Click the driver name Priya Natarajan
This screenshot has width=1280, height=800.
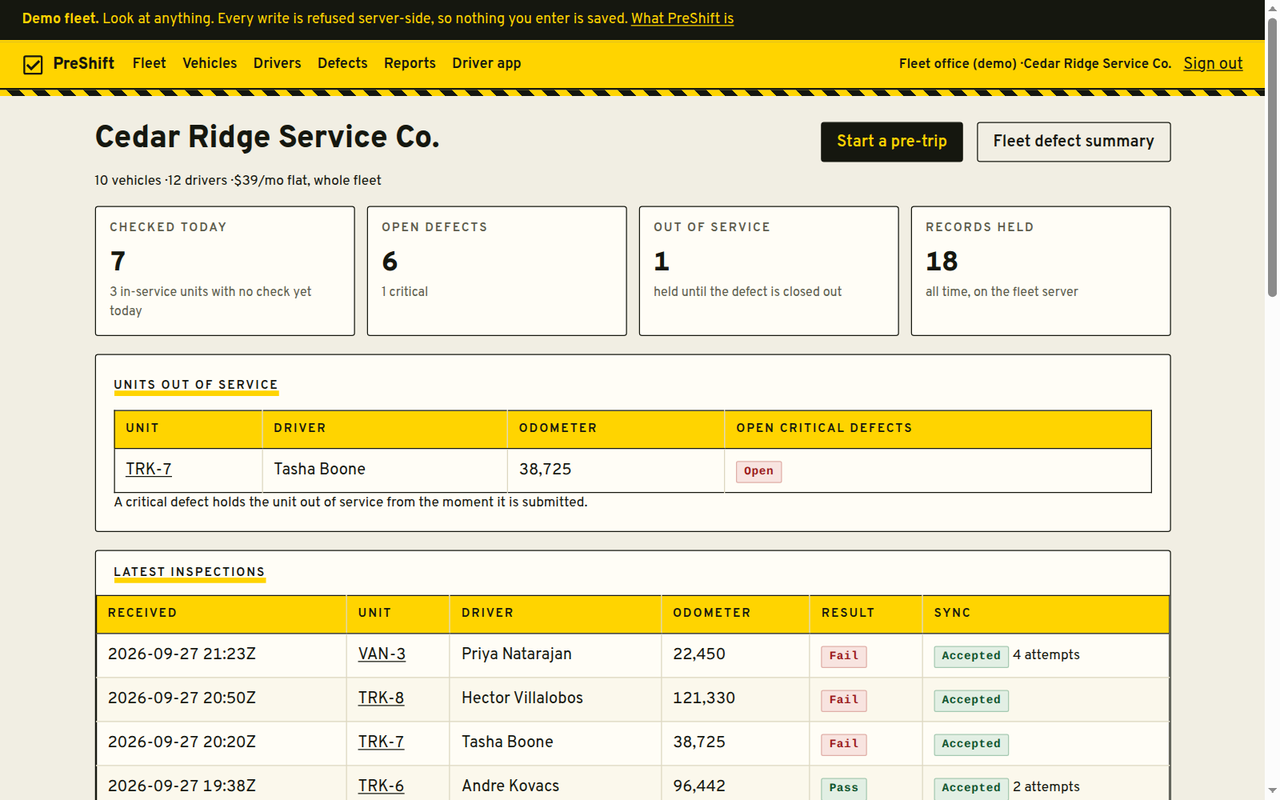pos(517,655)
